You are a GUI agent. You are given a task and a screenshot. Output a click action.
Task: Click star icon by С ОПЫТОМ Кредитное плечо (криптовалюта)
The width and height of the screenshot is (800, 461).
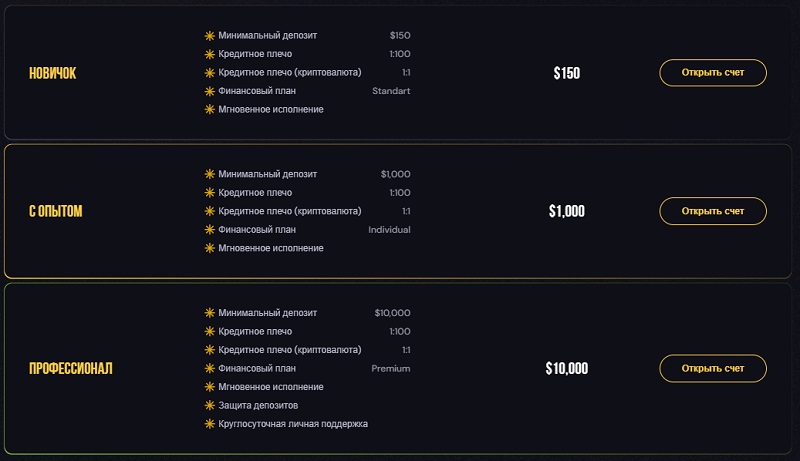pos(210,211)
